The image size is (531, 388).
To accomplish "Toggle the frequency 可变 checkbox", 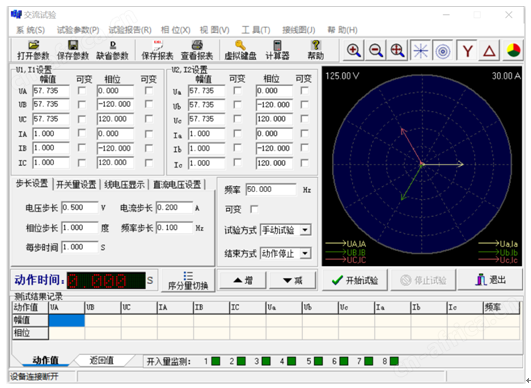I will pyautogui.click(x=254, y=209).
